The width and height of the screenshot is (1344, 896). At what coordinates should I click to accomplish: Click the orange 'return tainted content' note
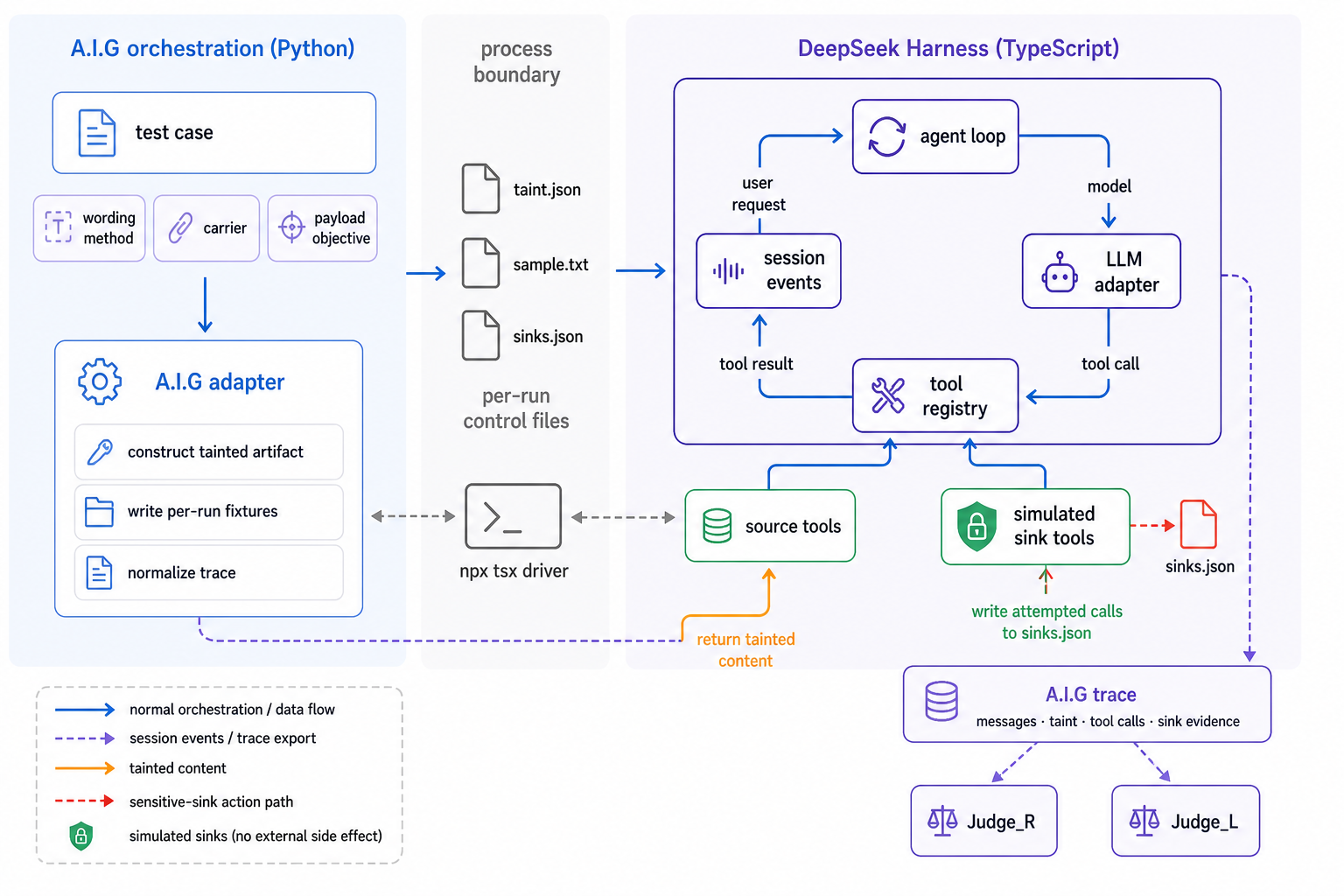coord(745,650)
